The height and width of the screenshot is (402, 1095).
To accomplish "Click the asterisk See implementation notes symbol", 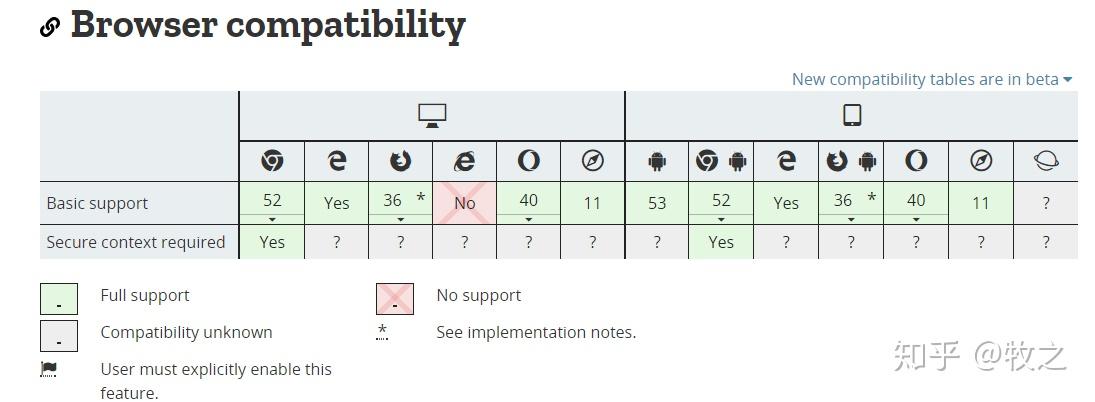I will pos(381,332).
